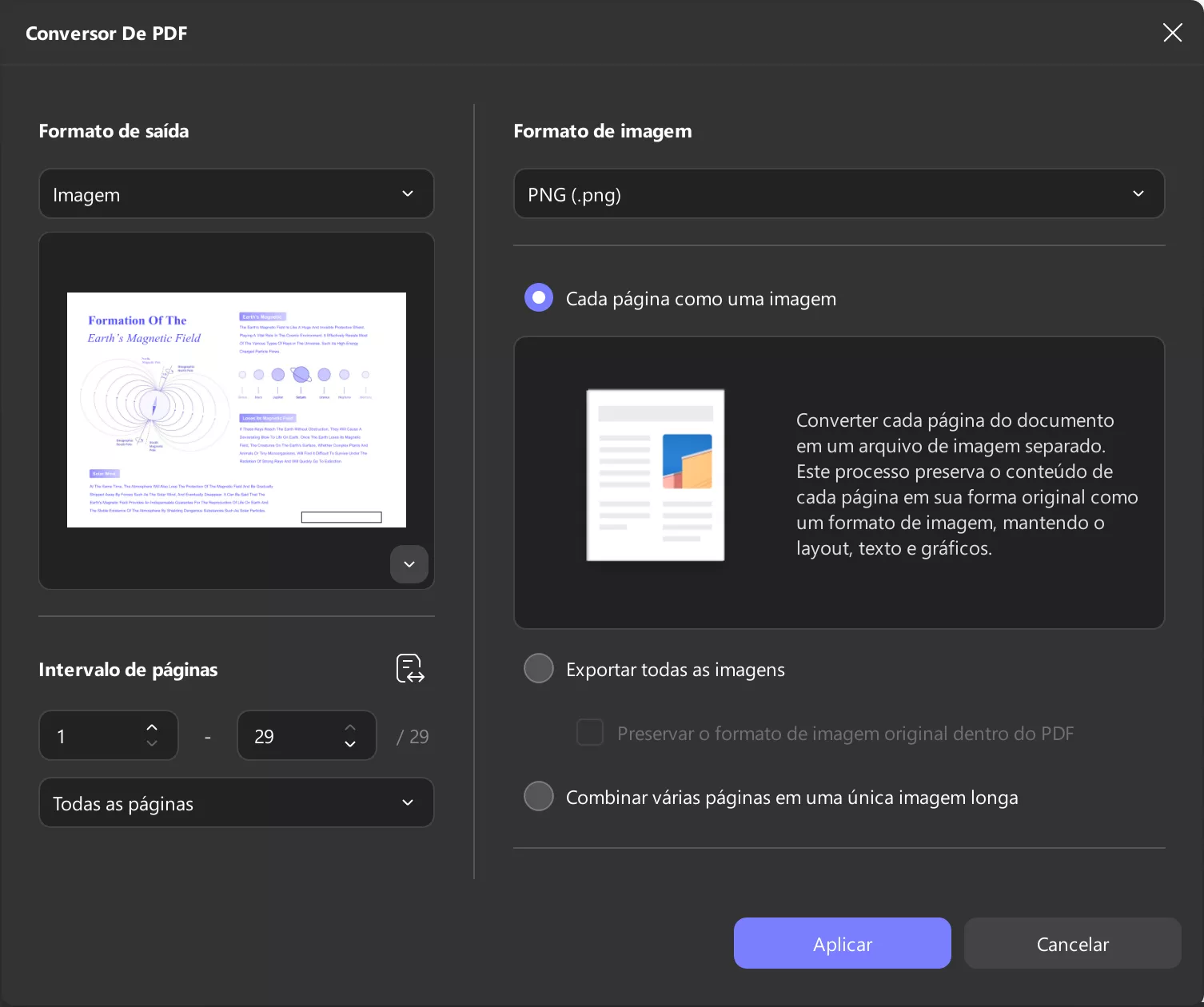The image size is (1204, 1007).
Task: Enable 'Preservar o formato de imagem original'
Action: (589, 732)
